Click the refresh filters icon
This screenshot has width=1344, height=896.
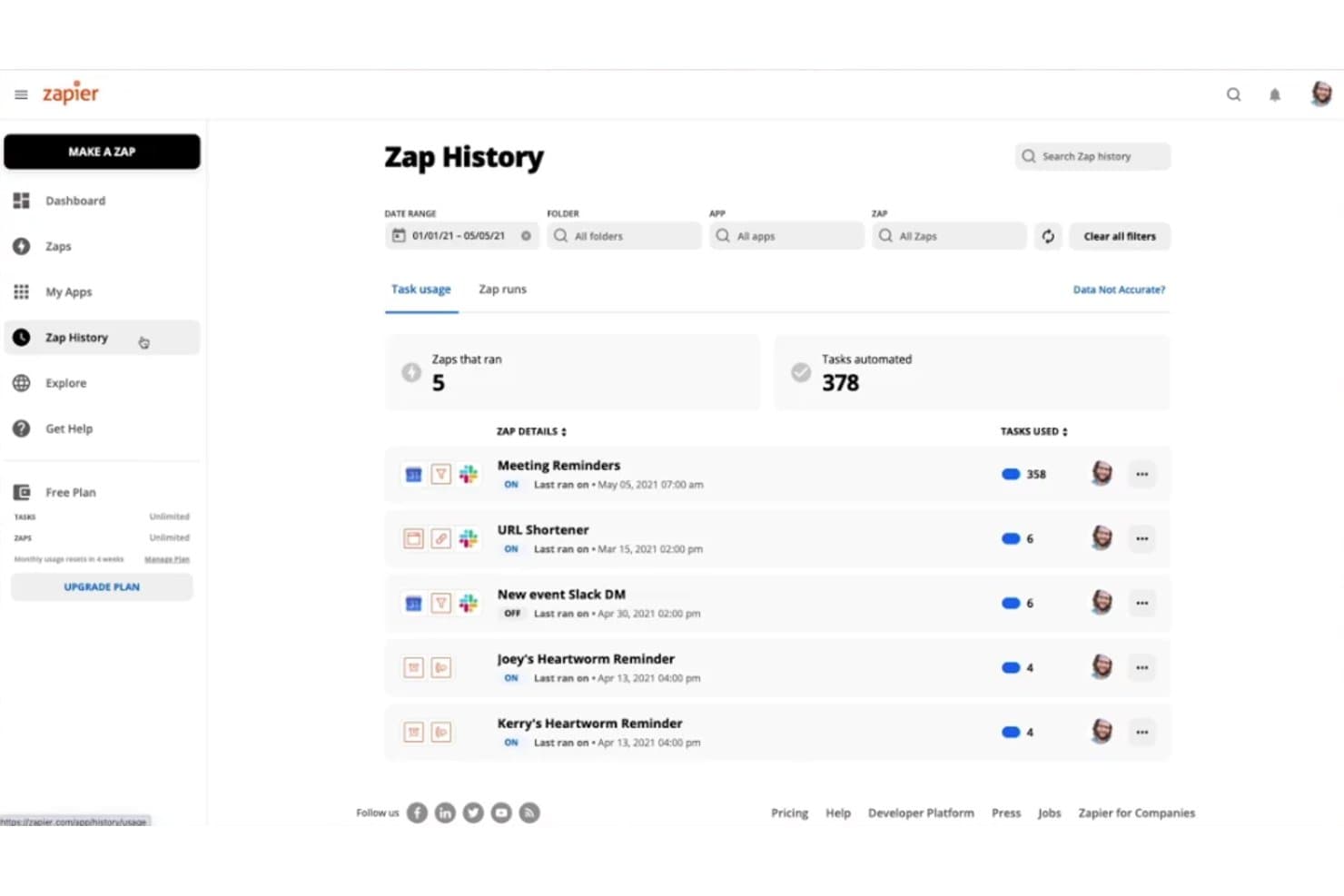[x=1048, y=236]
